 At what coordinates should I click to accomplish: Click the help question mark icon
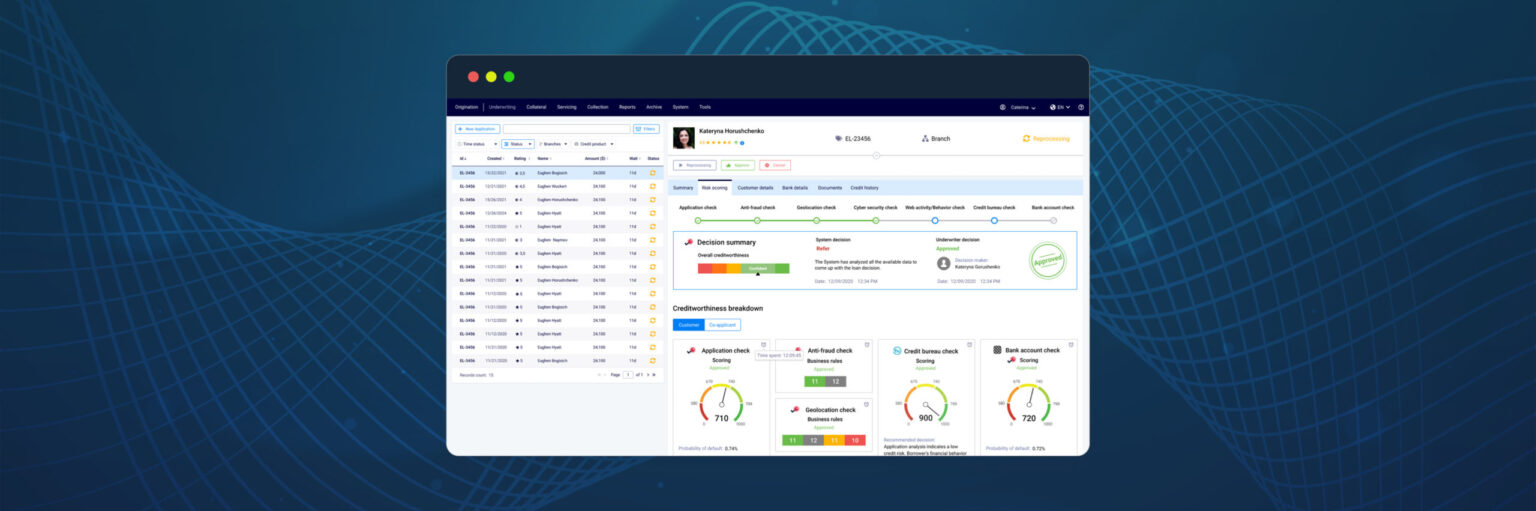tap(1081, 107)
